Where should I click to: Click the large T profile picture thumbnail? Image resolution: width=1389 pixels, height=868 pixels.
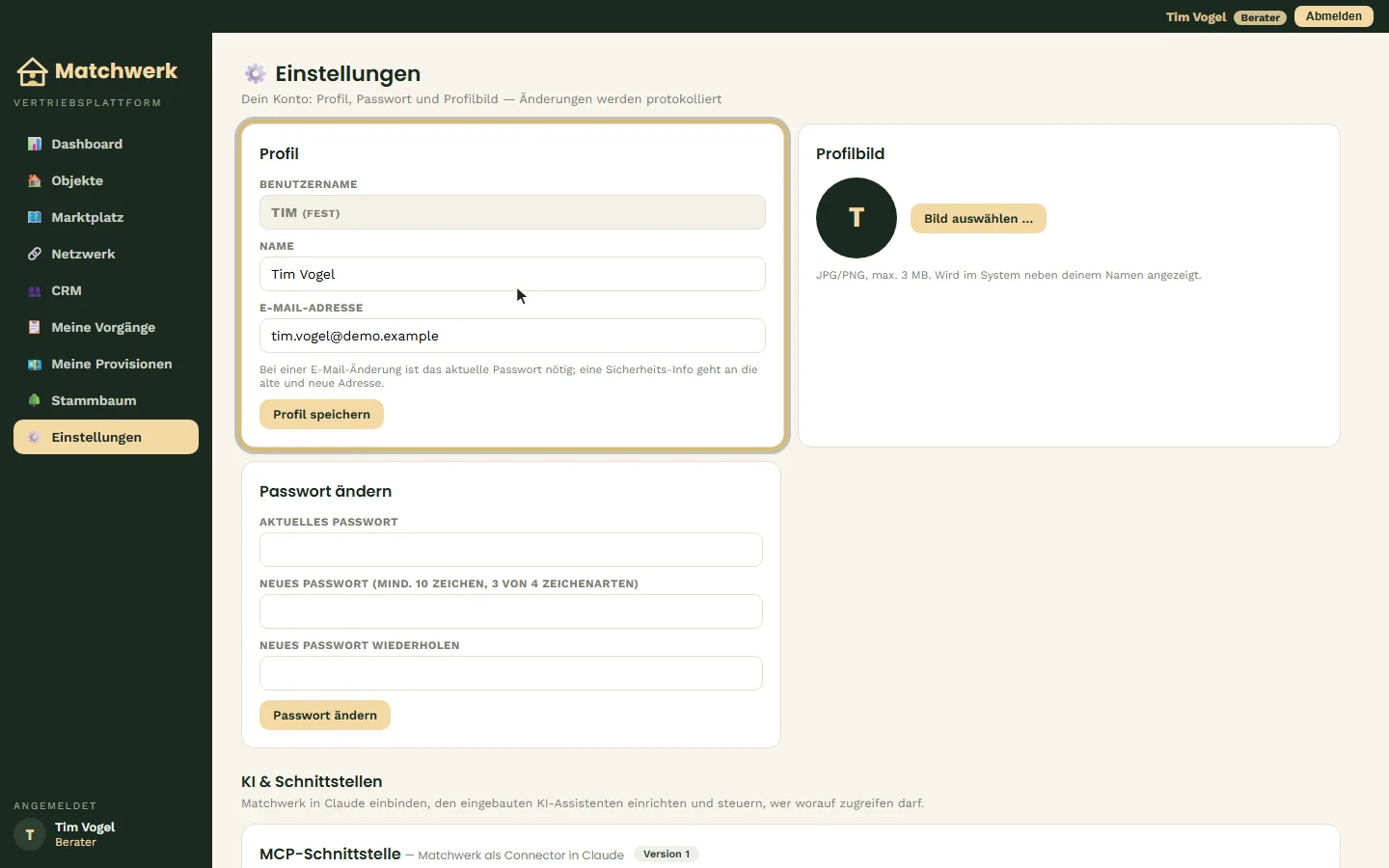coord(857,218)
